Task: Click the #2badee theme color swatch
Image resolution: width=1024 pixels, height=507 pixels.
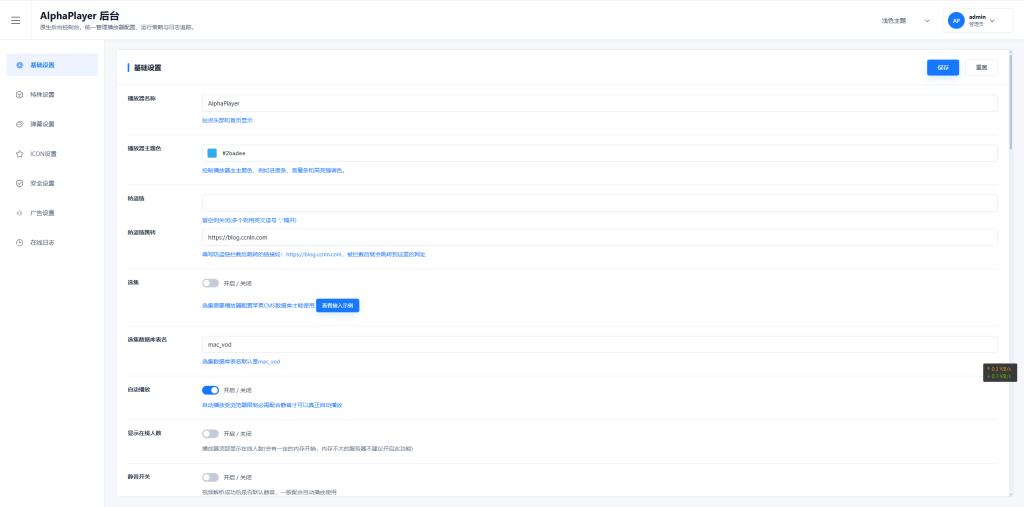Action: [x=212, y=153]
